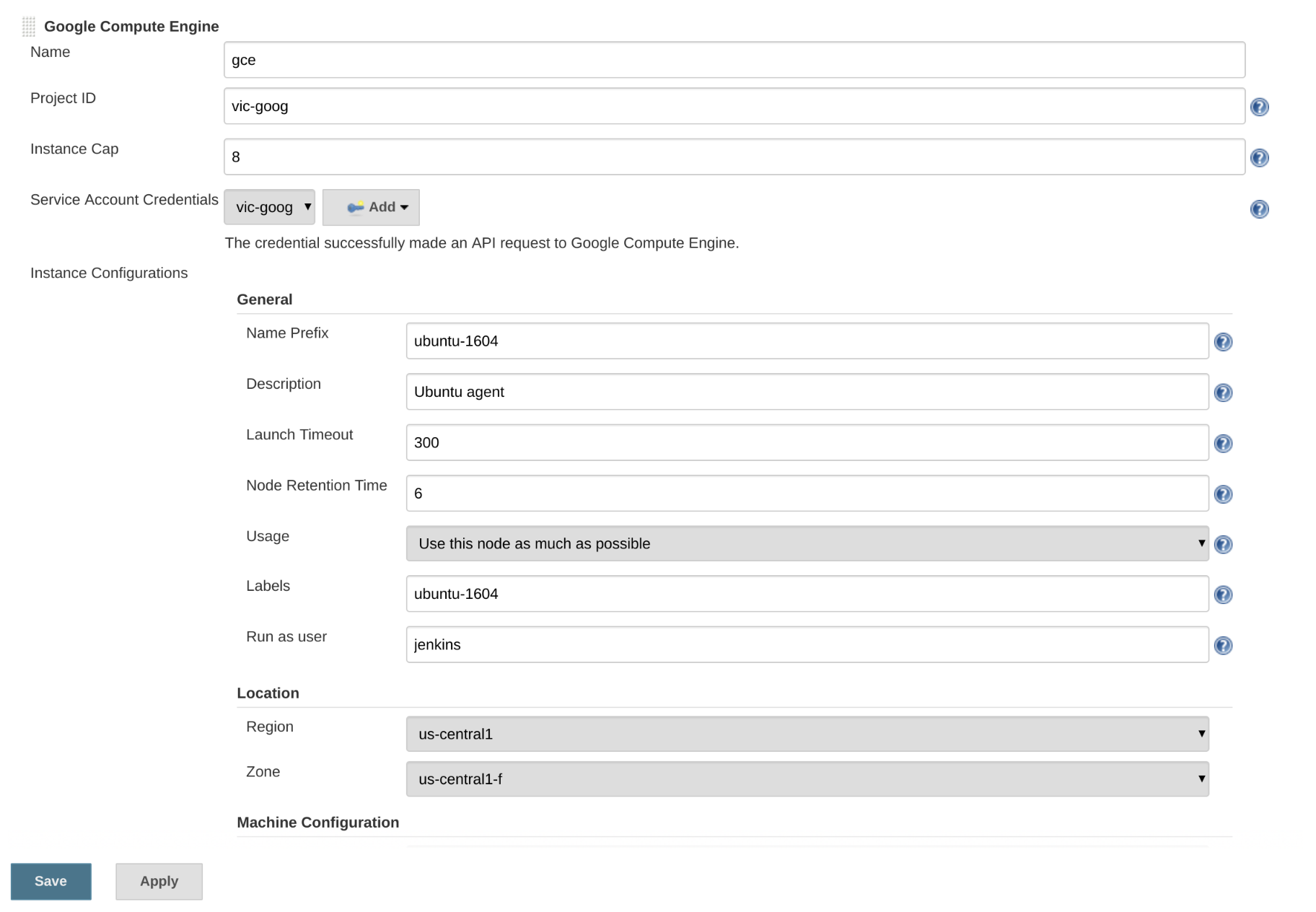The image size is (1316, 912).
Task: Open help for Project ID field
Action: tap(1259, 107)
